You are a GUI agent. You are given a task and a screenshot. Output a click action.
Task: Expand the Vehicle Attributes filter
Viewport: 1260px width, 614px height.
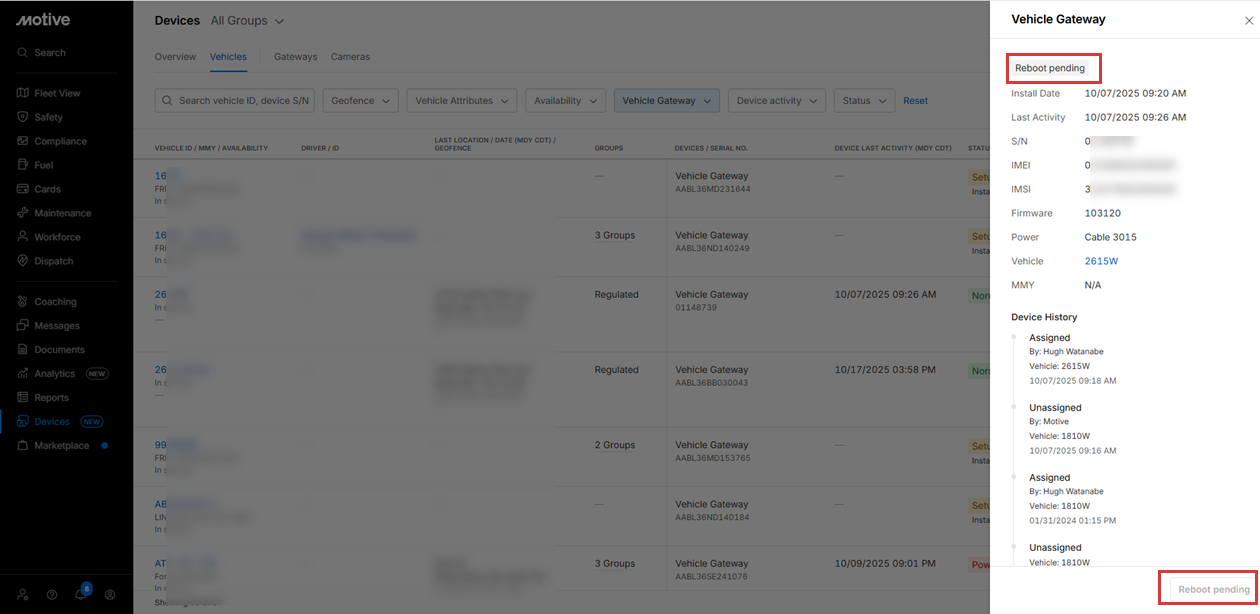(x=461, y=101)
